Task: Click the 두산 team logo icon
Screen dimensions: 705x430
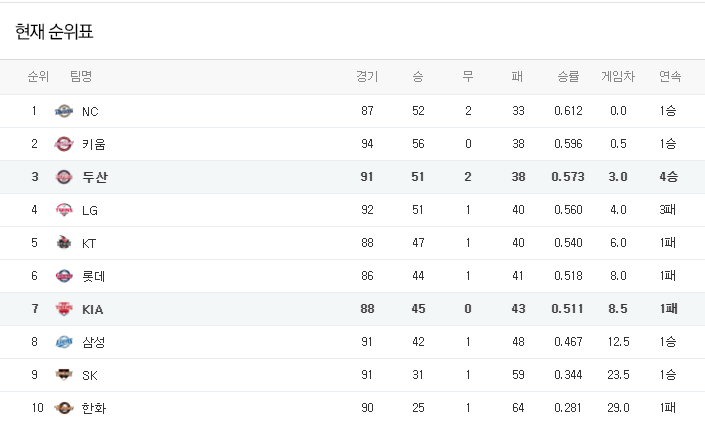Action: point(64,177)
